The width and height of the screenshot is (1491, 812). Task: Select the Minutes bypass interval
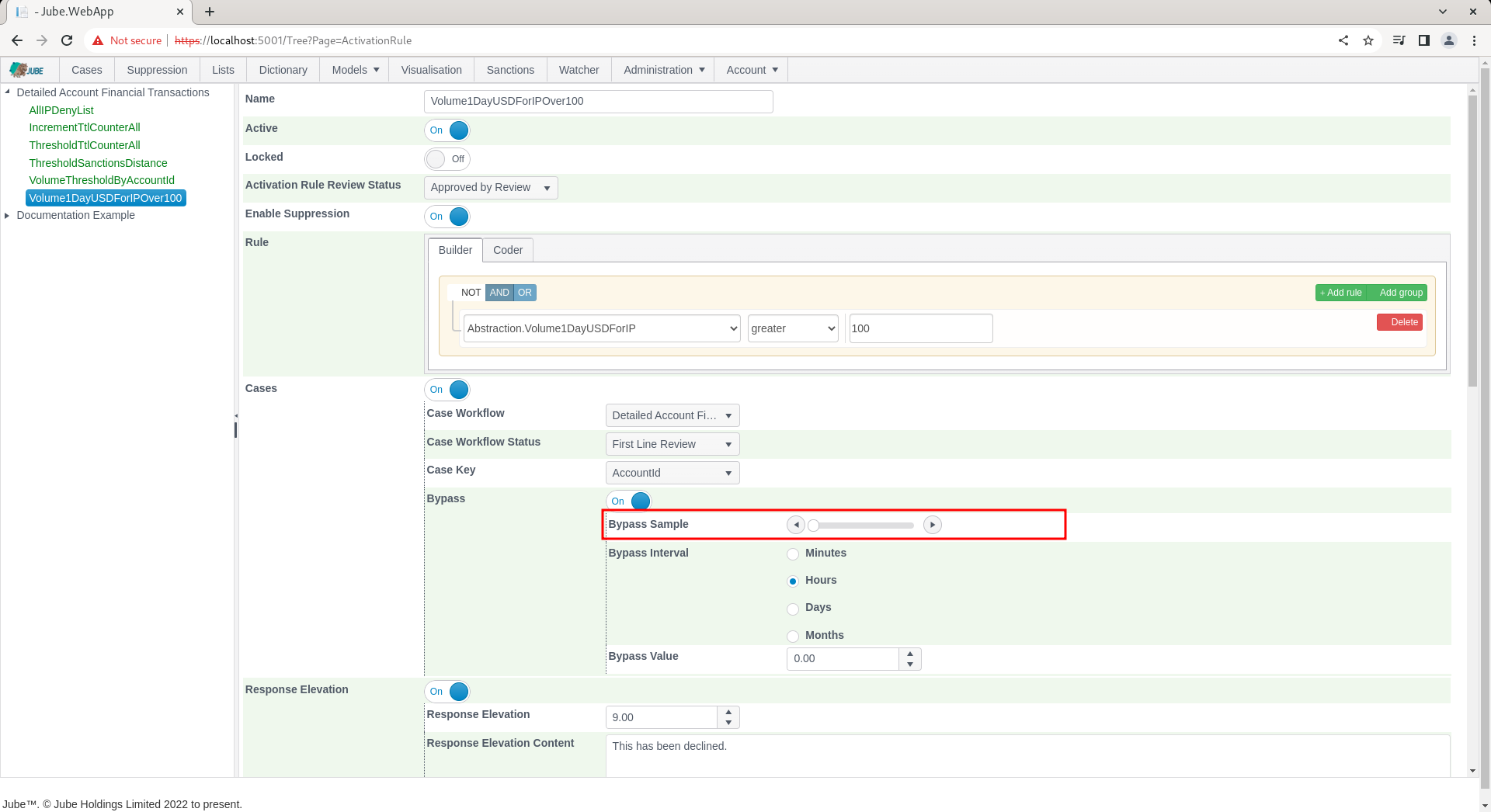pos(793,554)
